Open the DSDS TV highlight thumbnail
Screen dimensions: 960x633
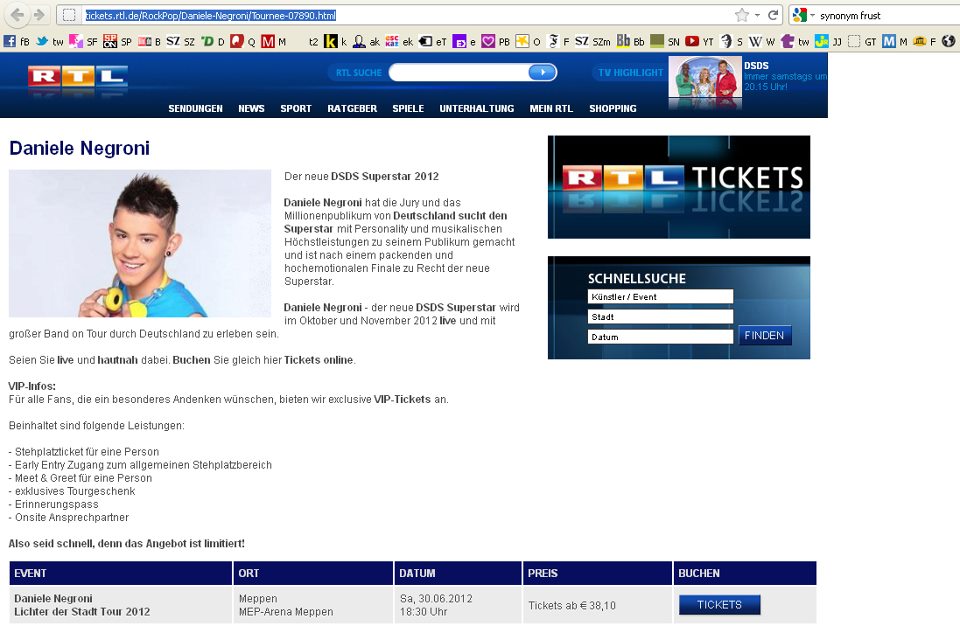(705, 78)
